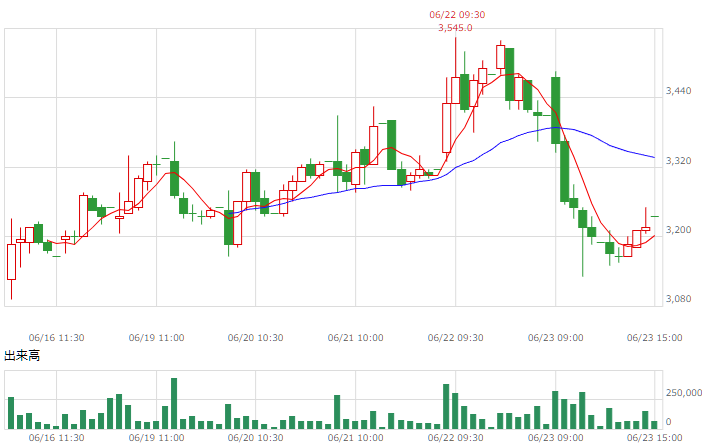Click the 3,545.0 high price label
This screenshot has height=447, width=702.
[455, 28]
